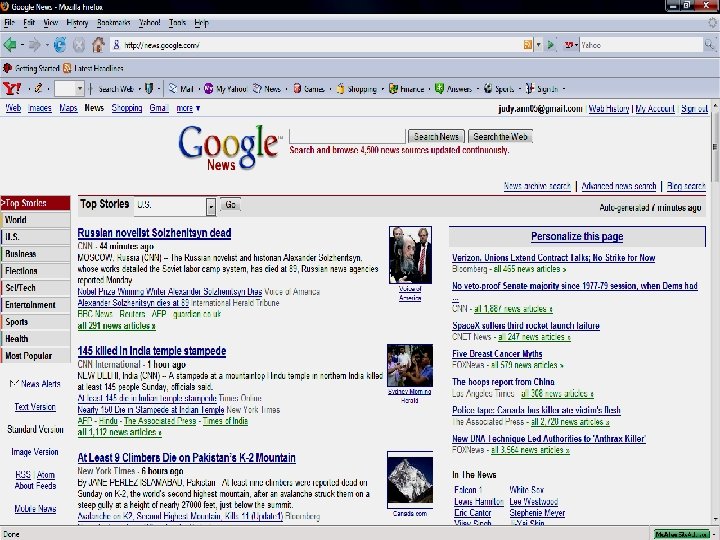Click the Personalize this page link
Image resolution: width=720 pixels, height=540 pixels.
pyautogui.click(x=577, y=236)
